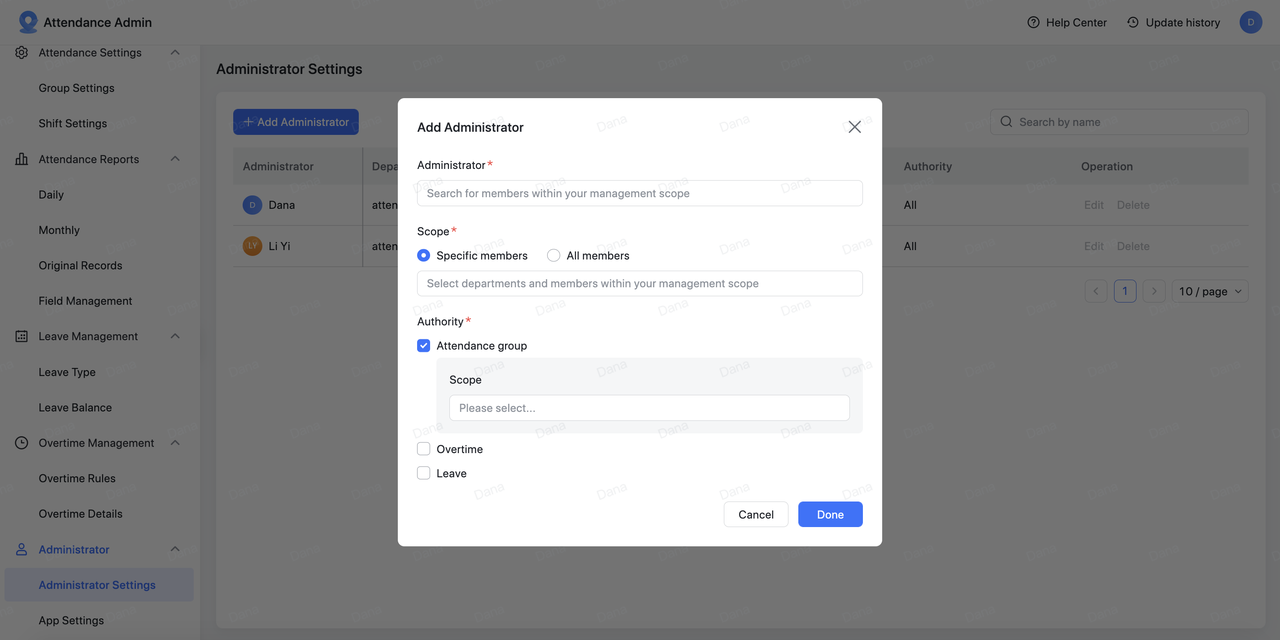The width and height of the screenshot is (1280, 640).
Task: Click the Overtime Management clock icon
Action: (22, 443)
